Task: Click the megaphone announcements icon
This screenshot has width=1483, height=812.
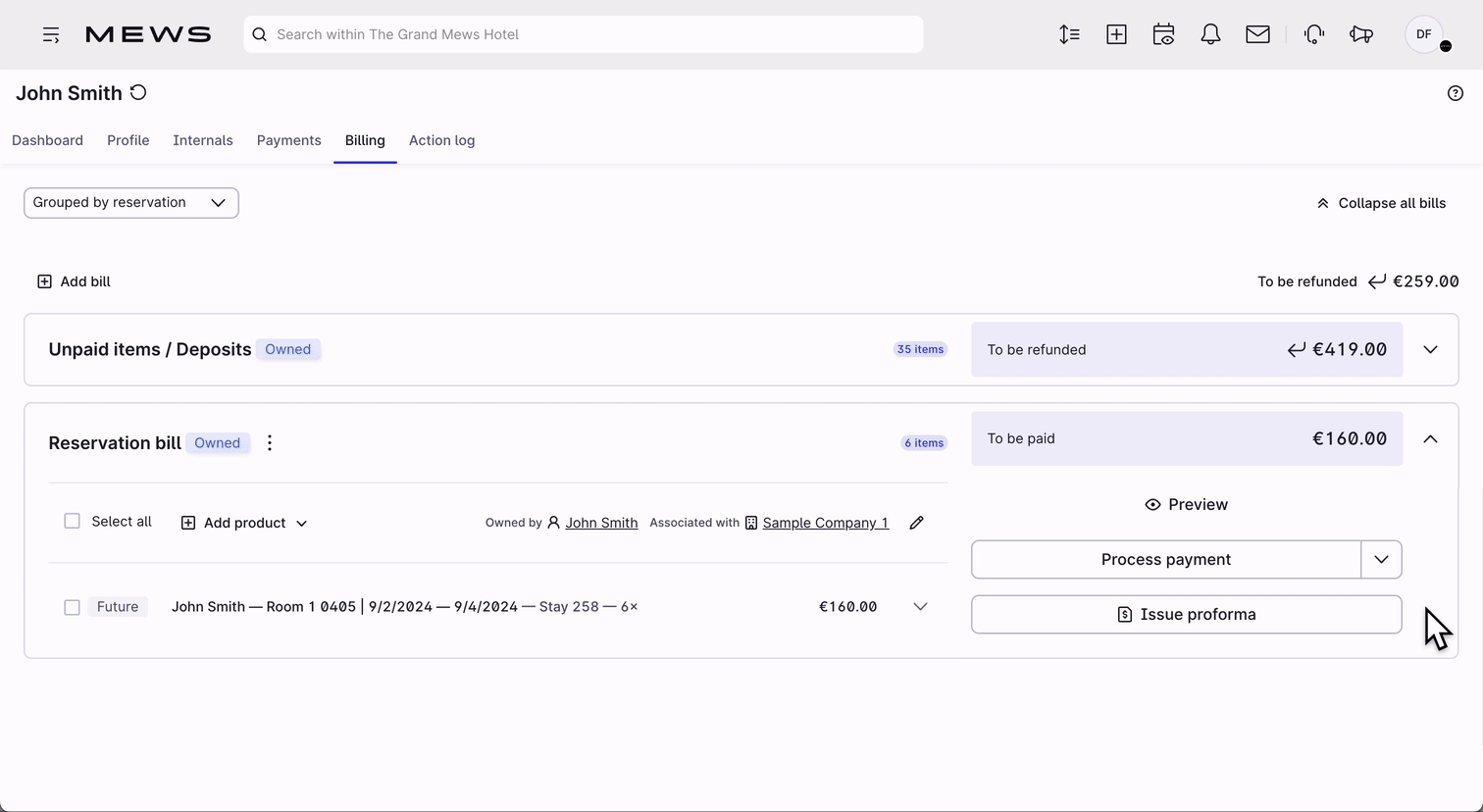Action: (x=1361, y=34)
